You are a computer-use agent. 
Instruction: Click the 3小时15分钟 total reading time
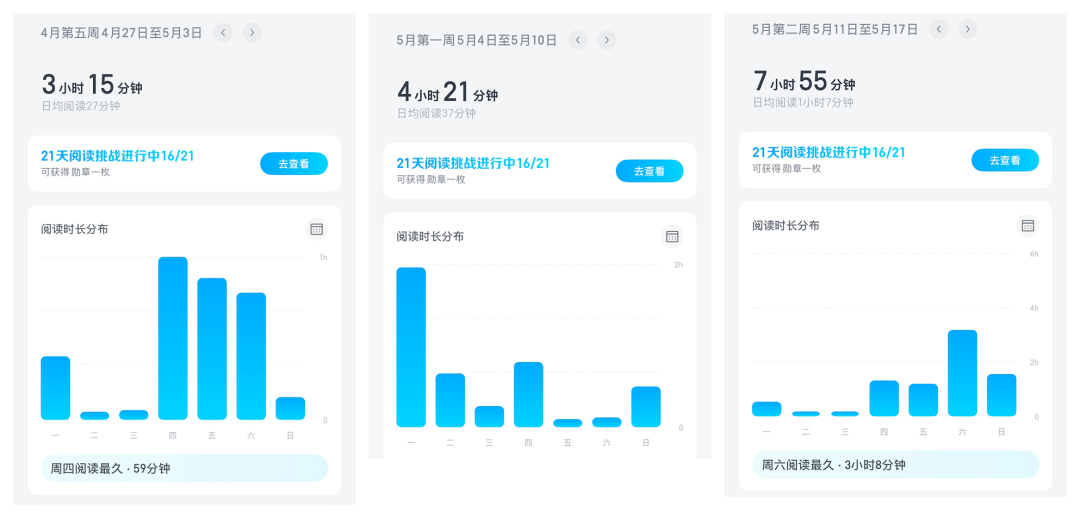92,85
